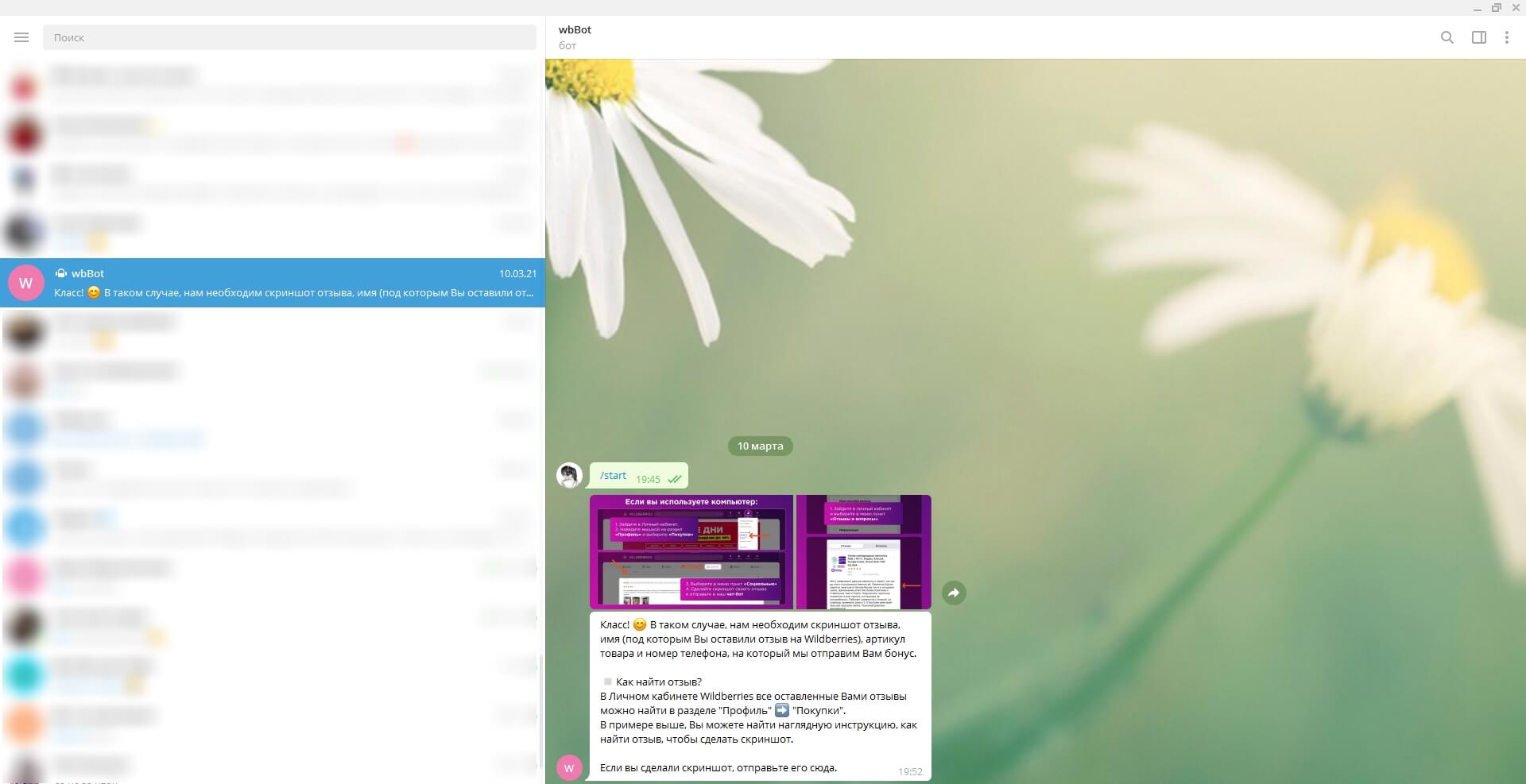The height and width of the screenshot is (784, 1526).
Task: Open the right purple instructions image
Action: tap(863, 551)
